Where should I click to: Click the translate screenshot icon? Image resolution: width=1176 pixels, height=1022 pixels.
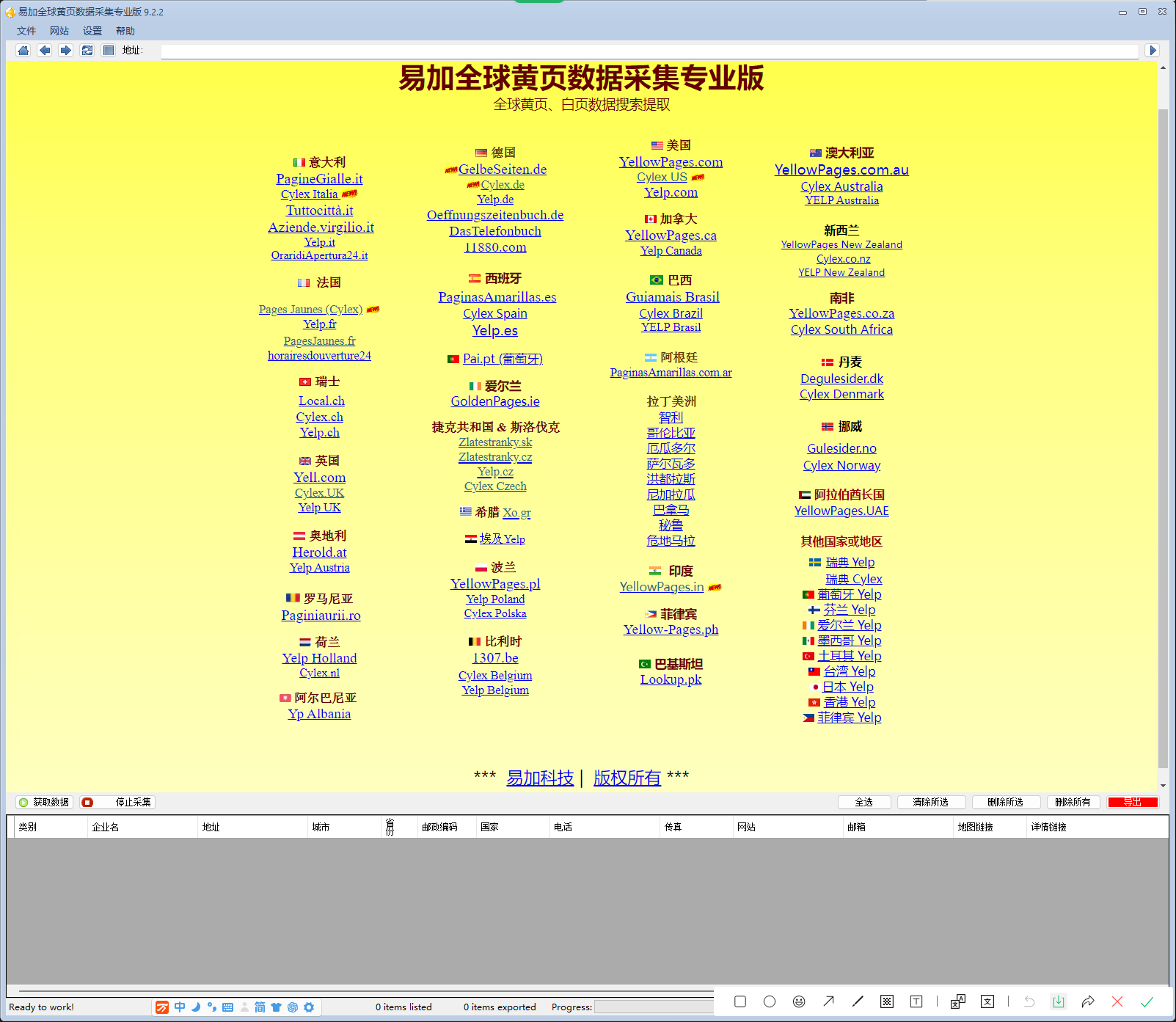coord(958,1001)
